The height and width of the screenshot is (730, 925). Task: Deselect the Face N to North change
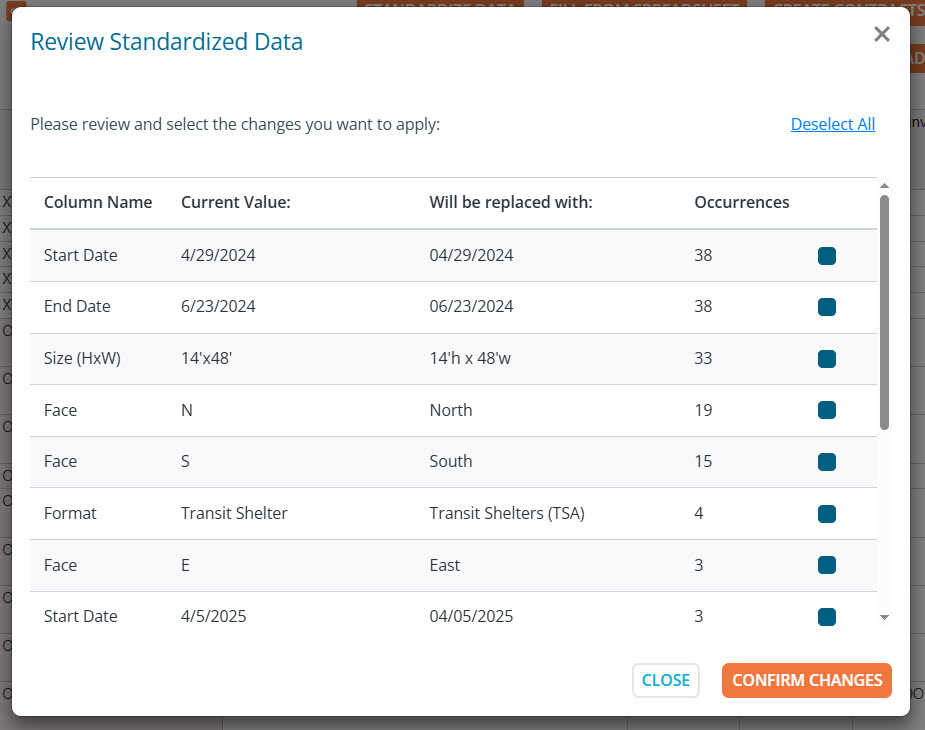pyautogui.click(x=826, y=410)
